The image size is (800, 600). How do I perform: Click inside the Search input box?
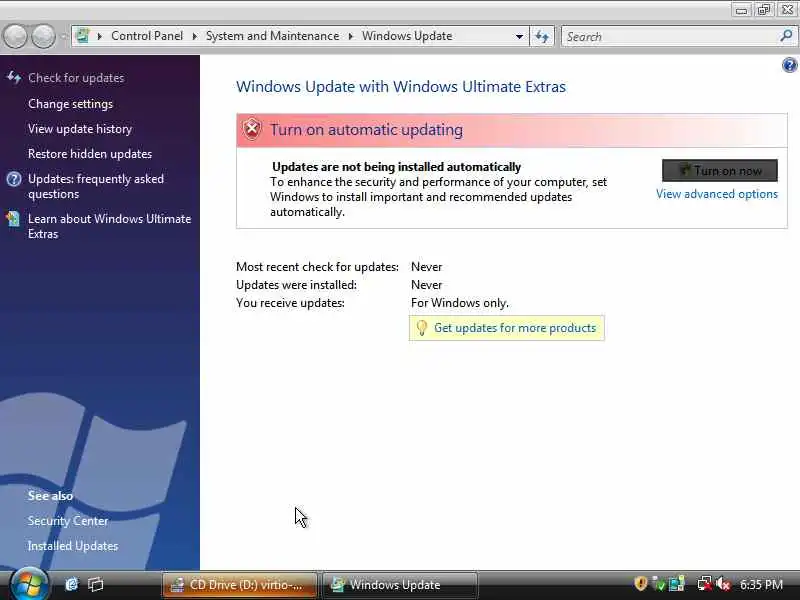(671, 36)
